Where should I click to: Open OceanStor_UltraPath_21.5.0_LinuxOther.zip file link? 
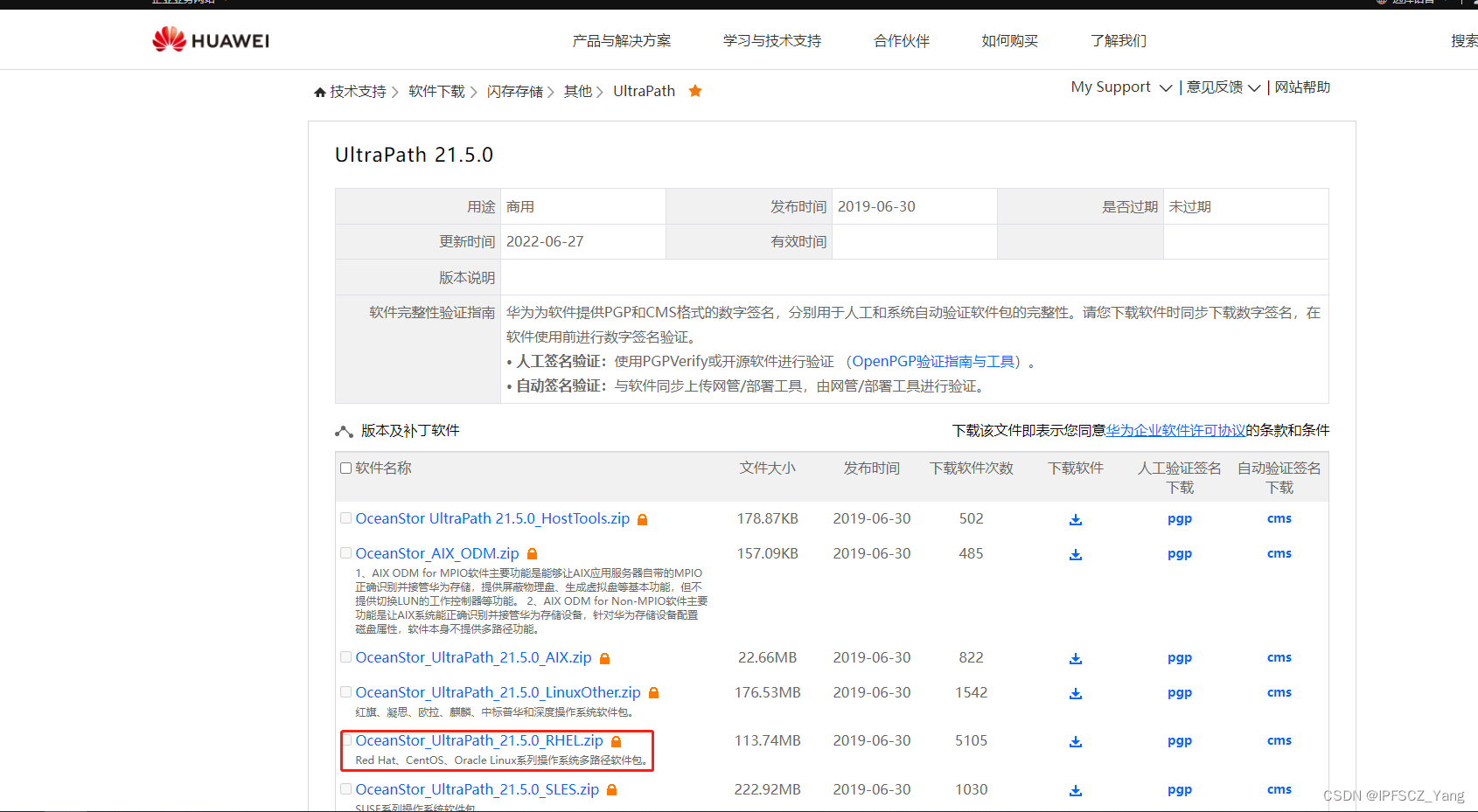tap(498, 693)
